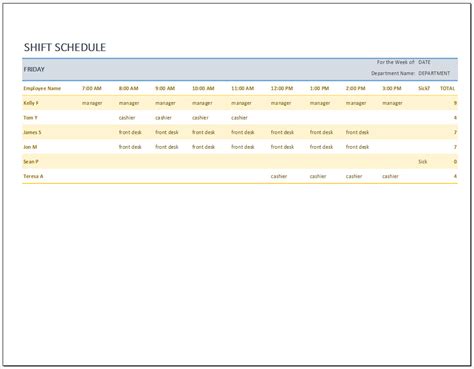Select employee name Tom Y
474x369 pixels.
click(30, 118)
